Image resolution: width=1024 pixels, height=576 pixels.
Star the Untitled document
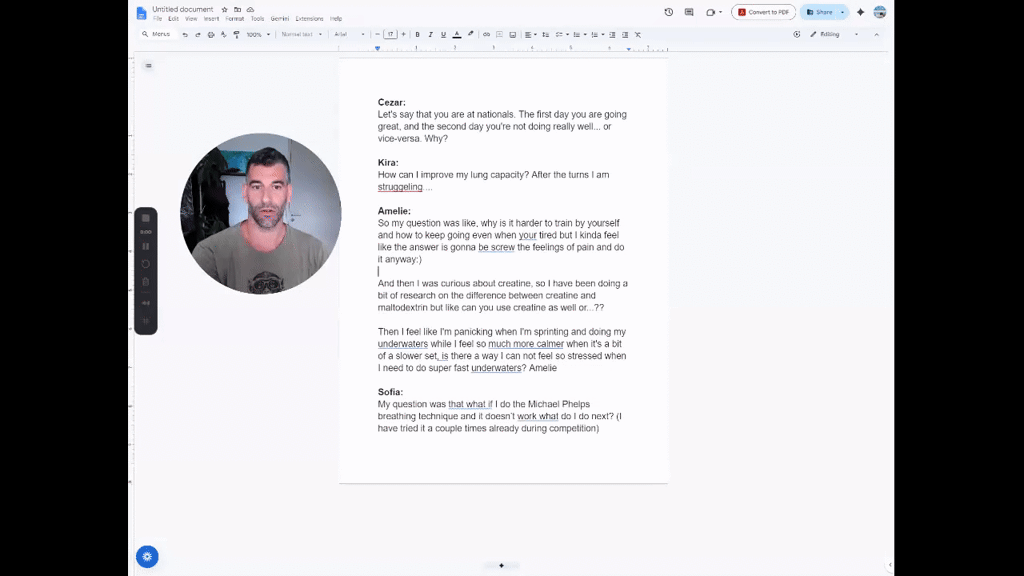225,10
